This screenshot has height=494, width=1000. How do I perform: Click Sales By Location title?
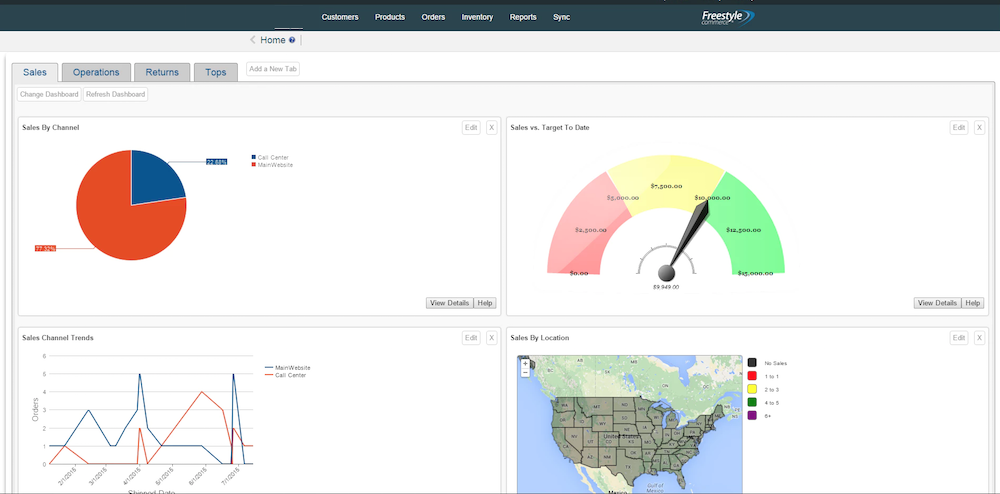(540, 338)
